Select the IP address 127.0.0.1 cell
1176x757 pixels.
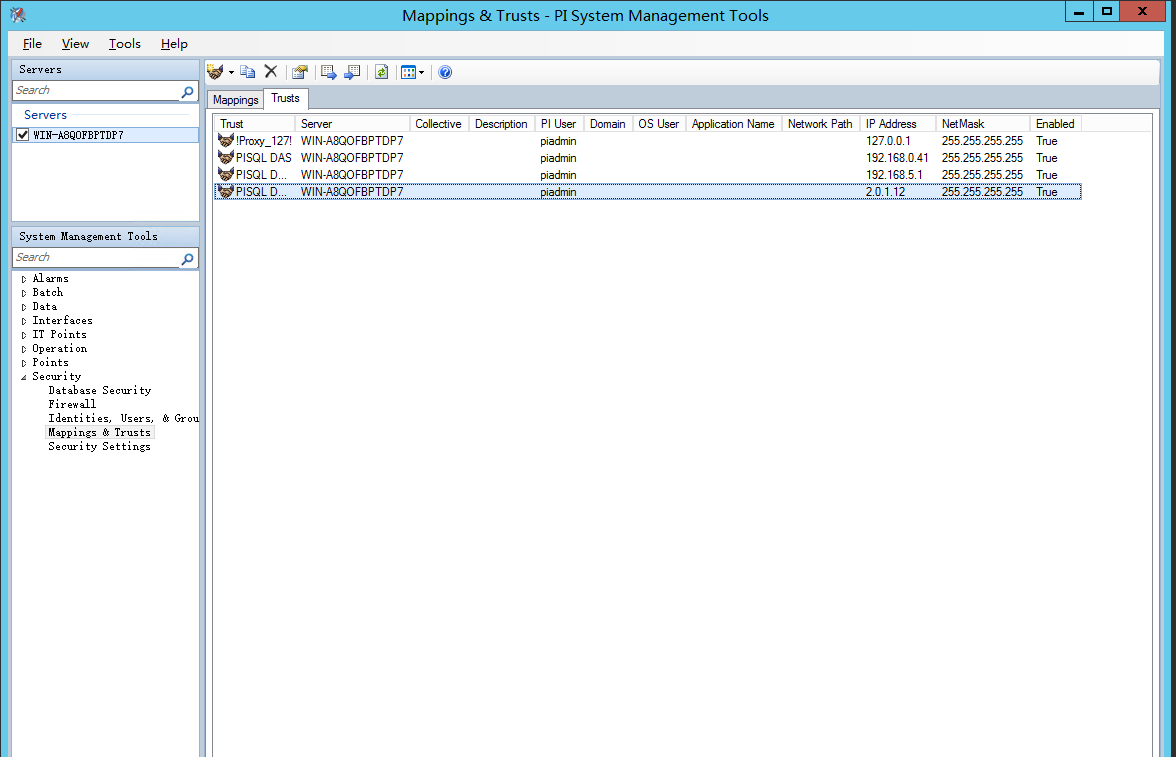(888, 141)
